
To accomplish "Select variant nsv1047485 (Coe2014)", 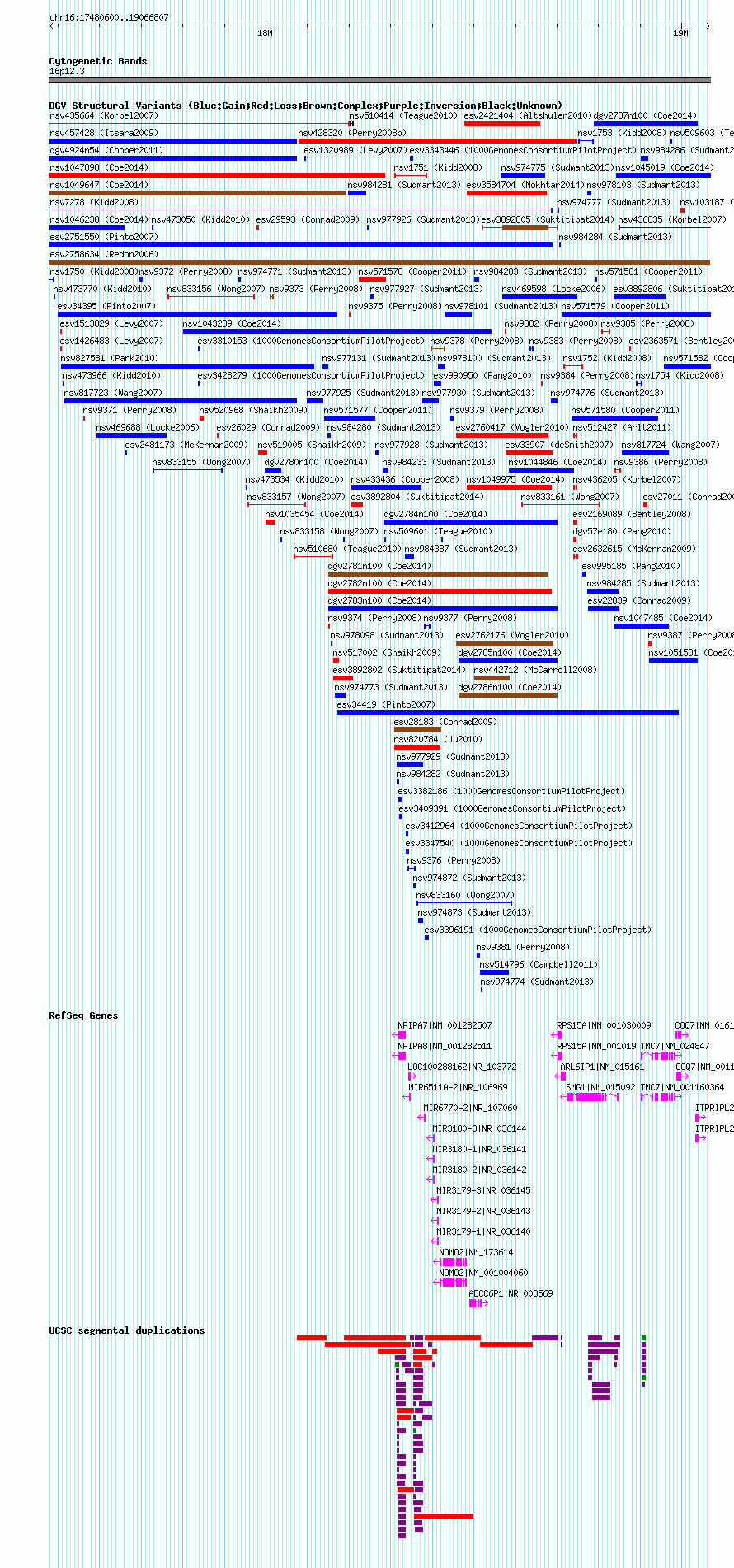I will (642, 626).
